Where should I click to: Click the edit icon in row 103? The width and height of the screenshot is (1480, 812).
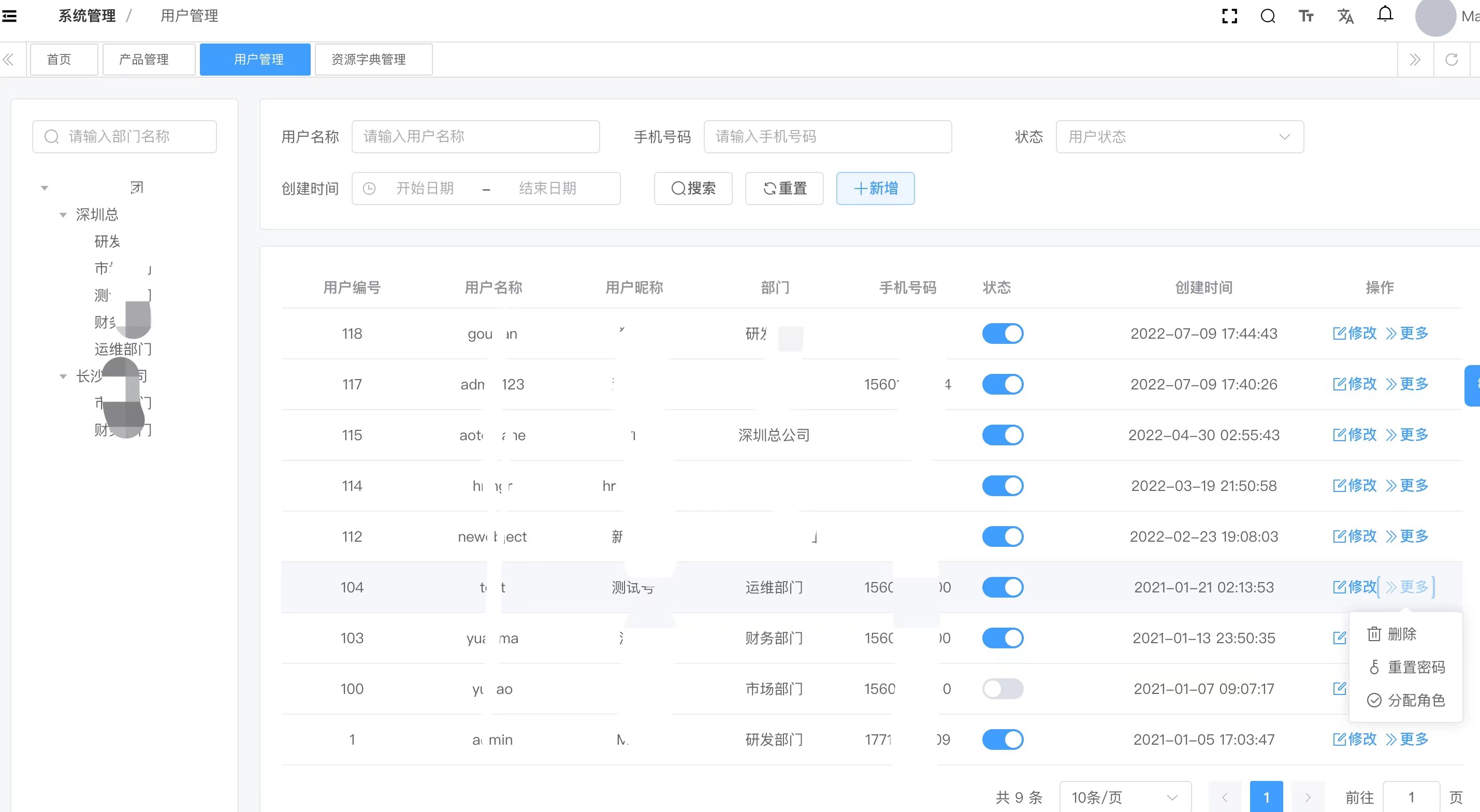[x=1339, y=637]
